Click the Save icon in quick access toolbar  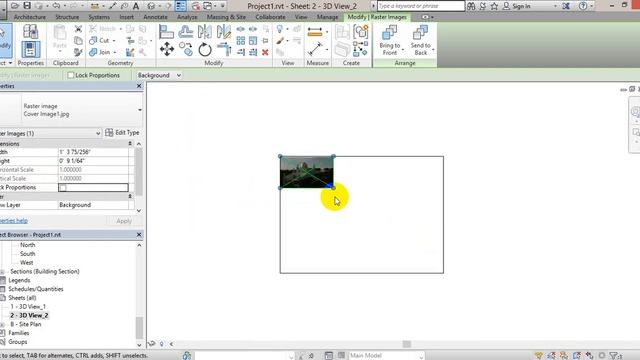pyautogui.click(x=27, y=6)
